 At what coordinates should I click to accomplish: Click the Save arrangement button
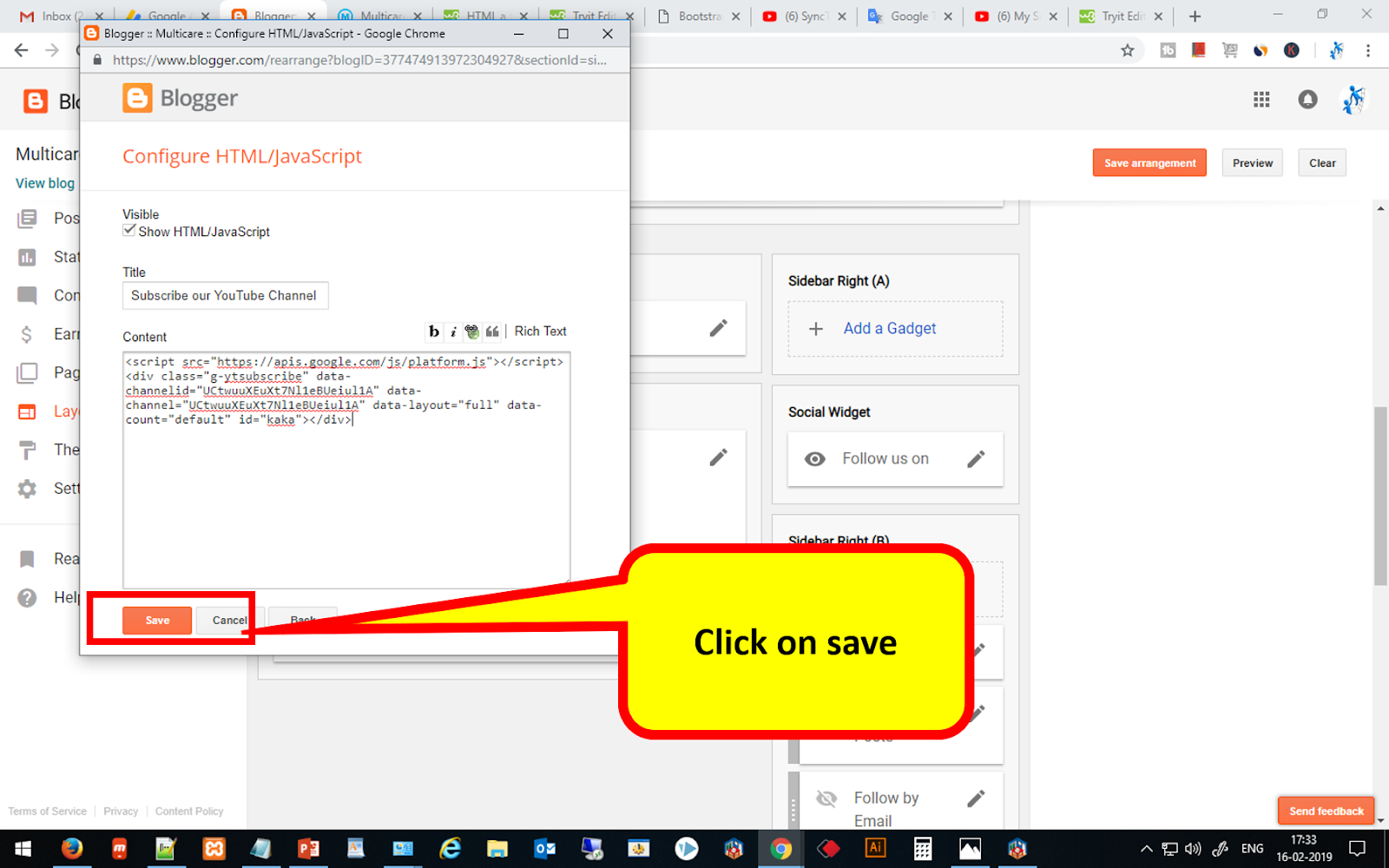pyautogui.click(x=1149, y=162)
